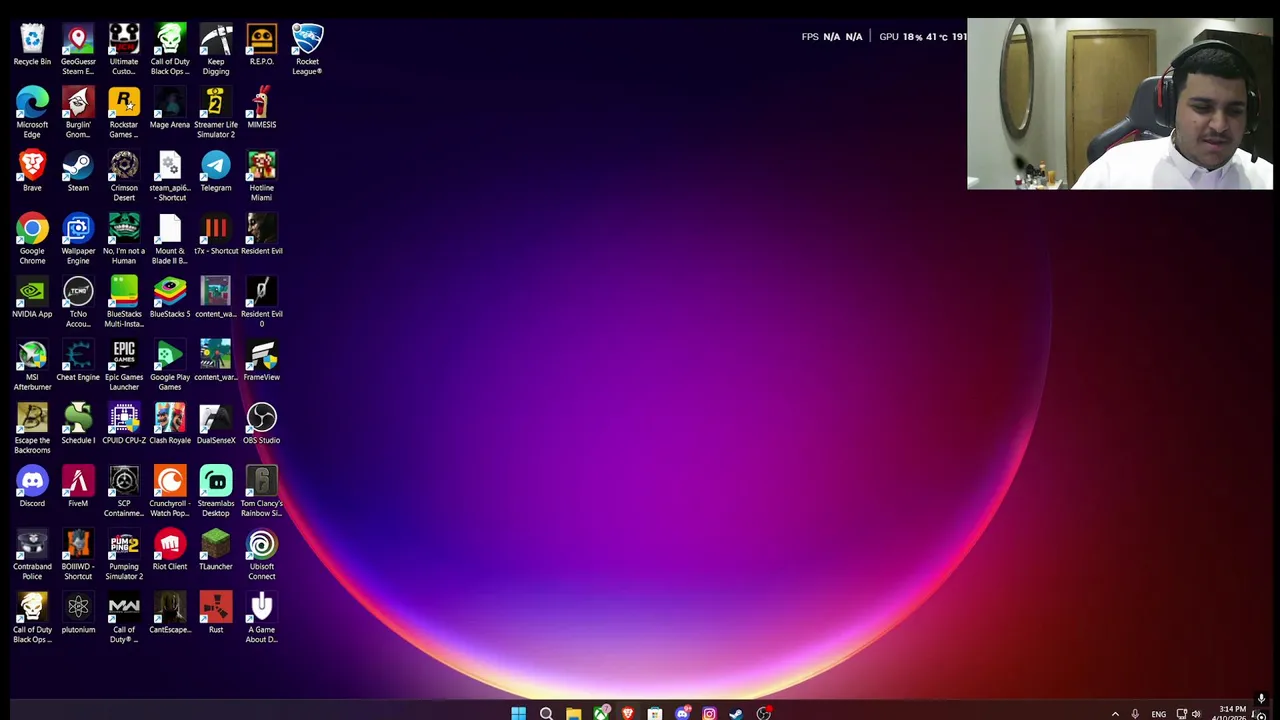
Task: Open taskbar Search
Action: tap(546, 713)
